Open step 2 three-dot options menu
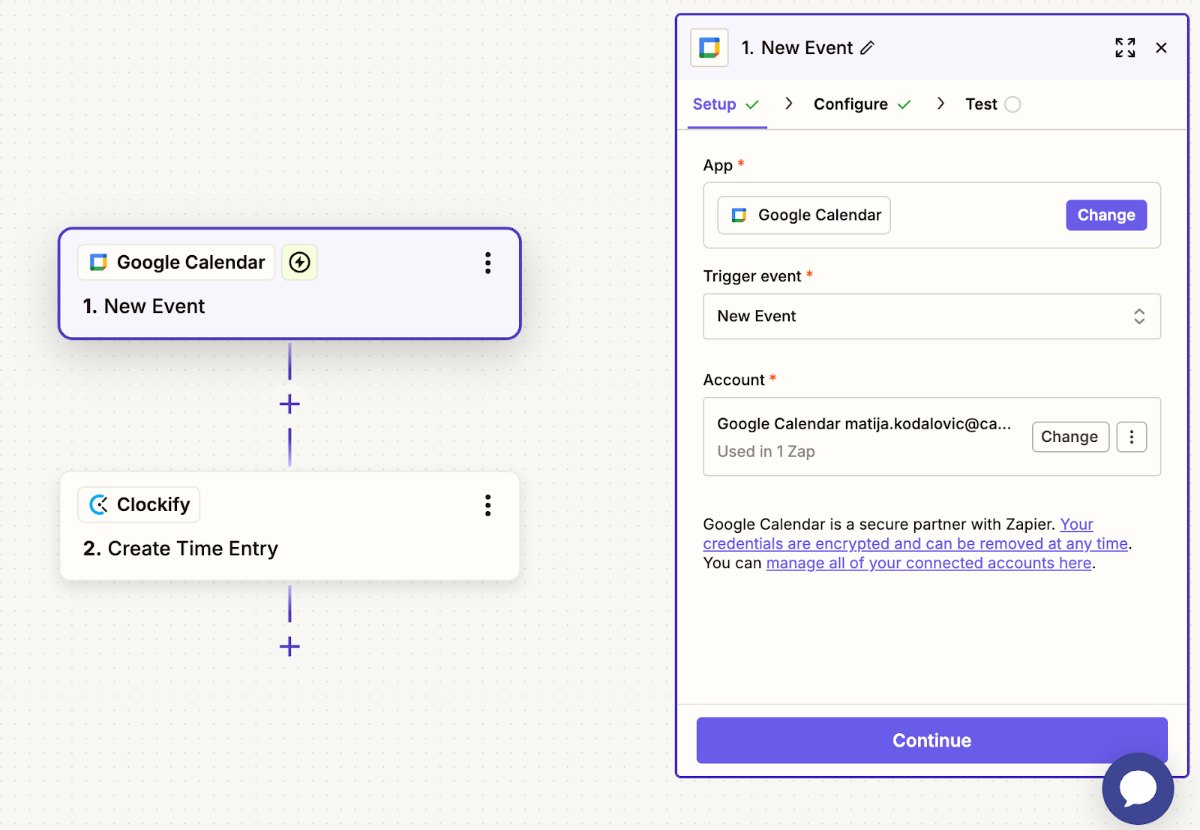 pyautogui.click(x=488, y=505)
